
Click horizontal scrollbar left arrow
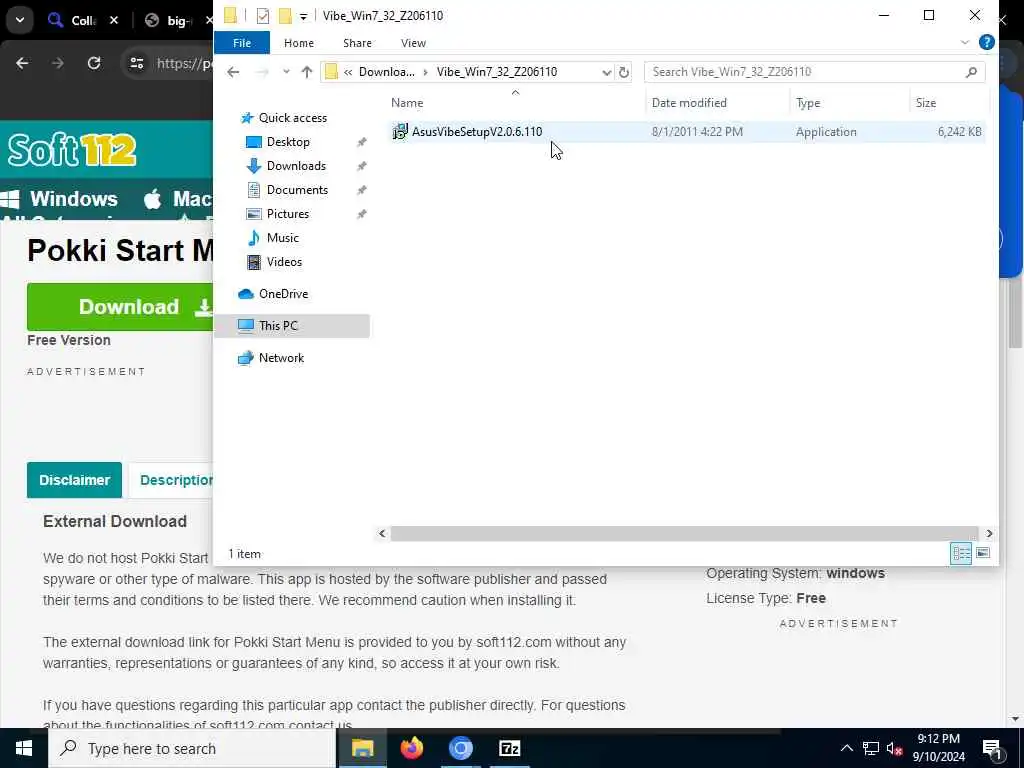(382, 534)
